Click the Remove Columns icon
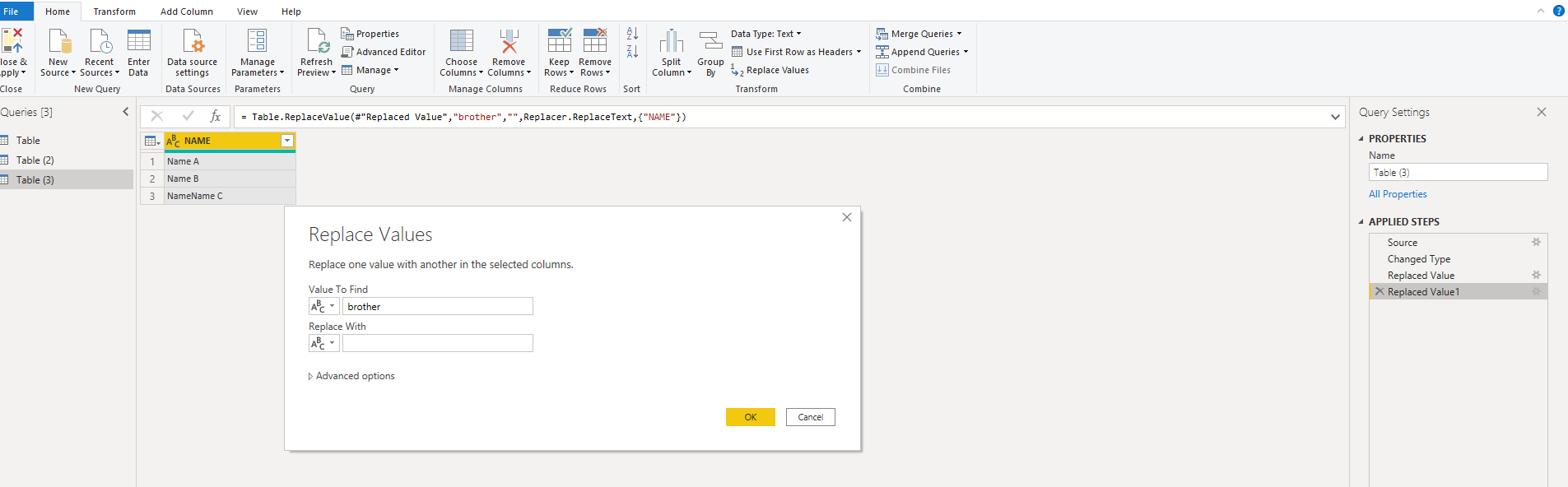The image size is (1568, 487). pyautogui.click(x=509, y=40)
